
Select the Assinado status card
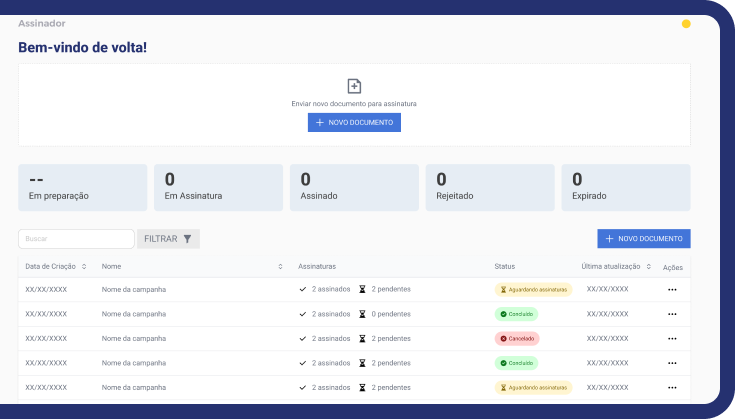click(x=354, y=187)
